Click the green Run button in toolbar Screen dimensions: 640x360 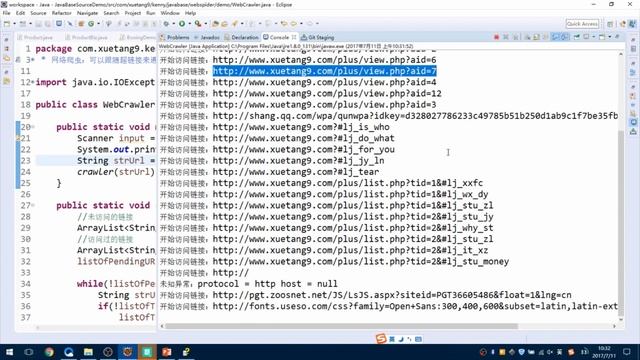[x=182, y=24]
